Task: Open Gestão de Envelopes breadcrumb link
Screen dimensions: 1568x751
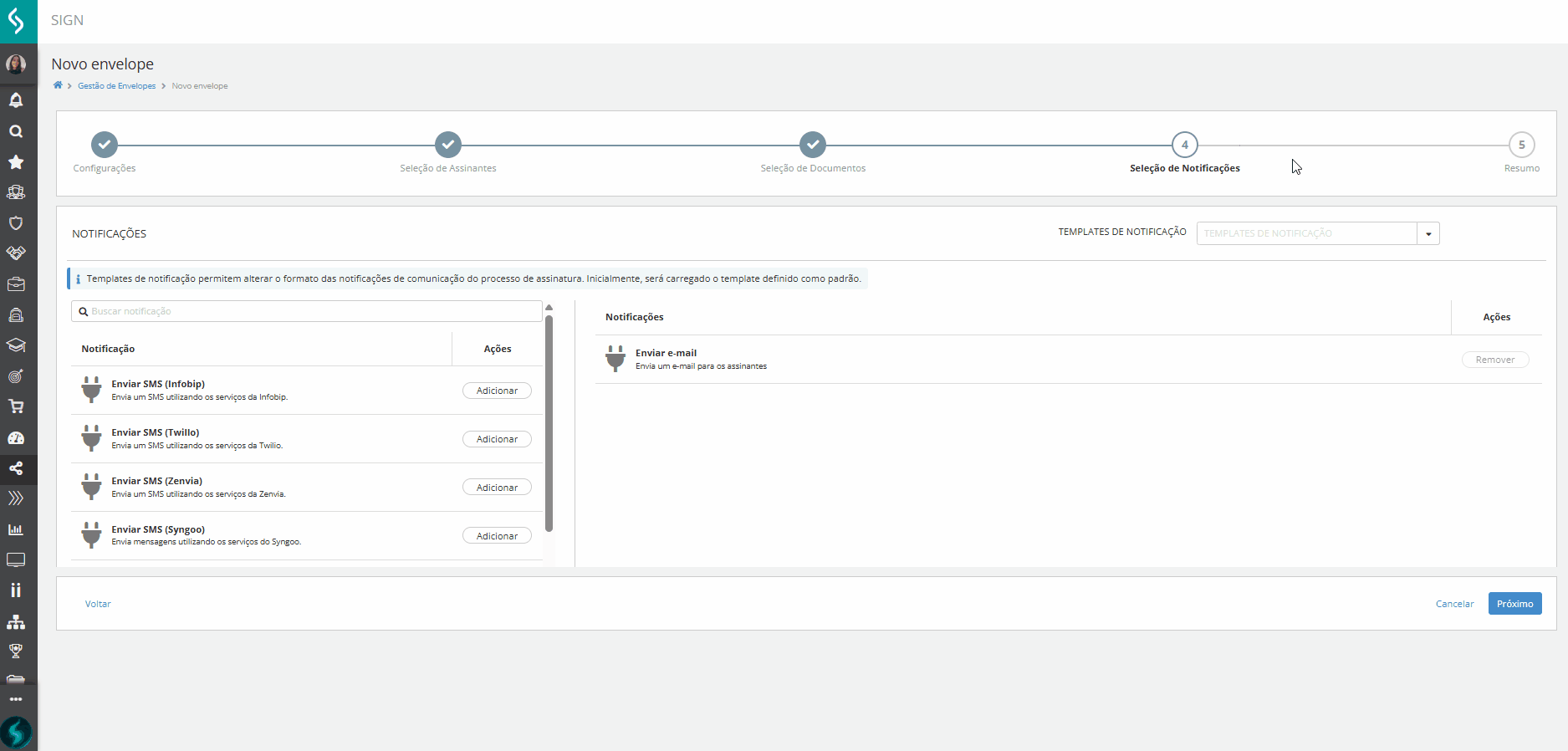Action: click(117, 86)
